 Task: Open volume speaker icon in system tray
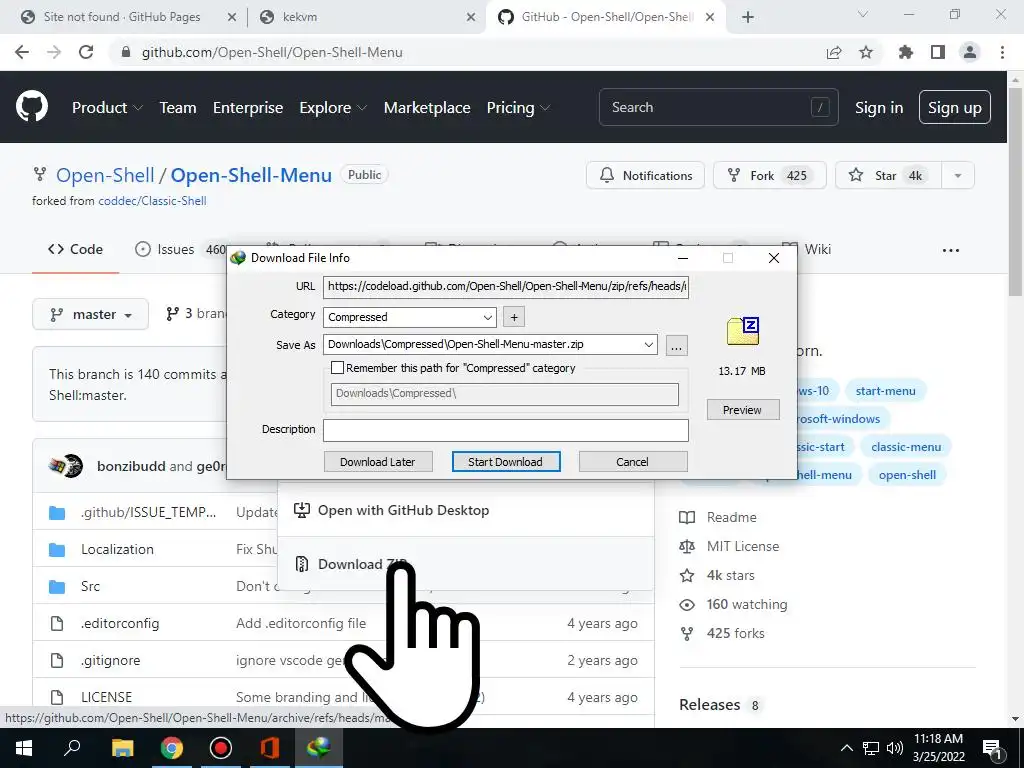click(x=895, y=748)
